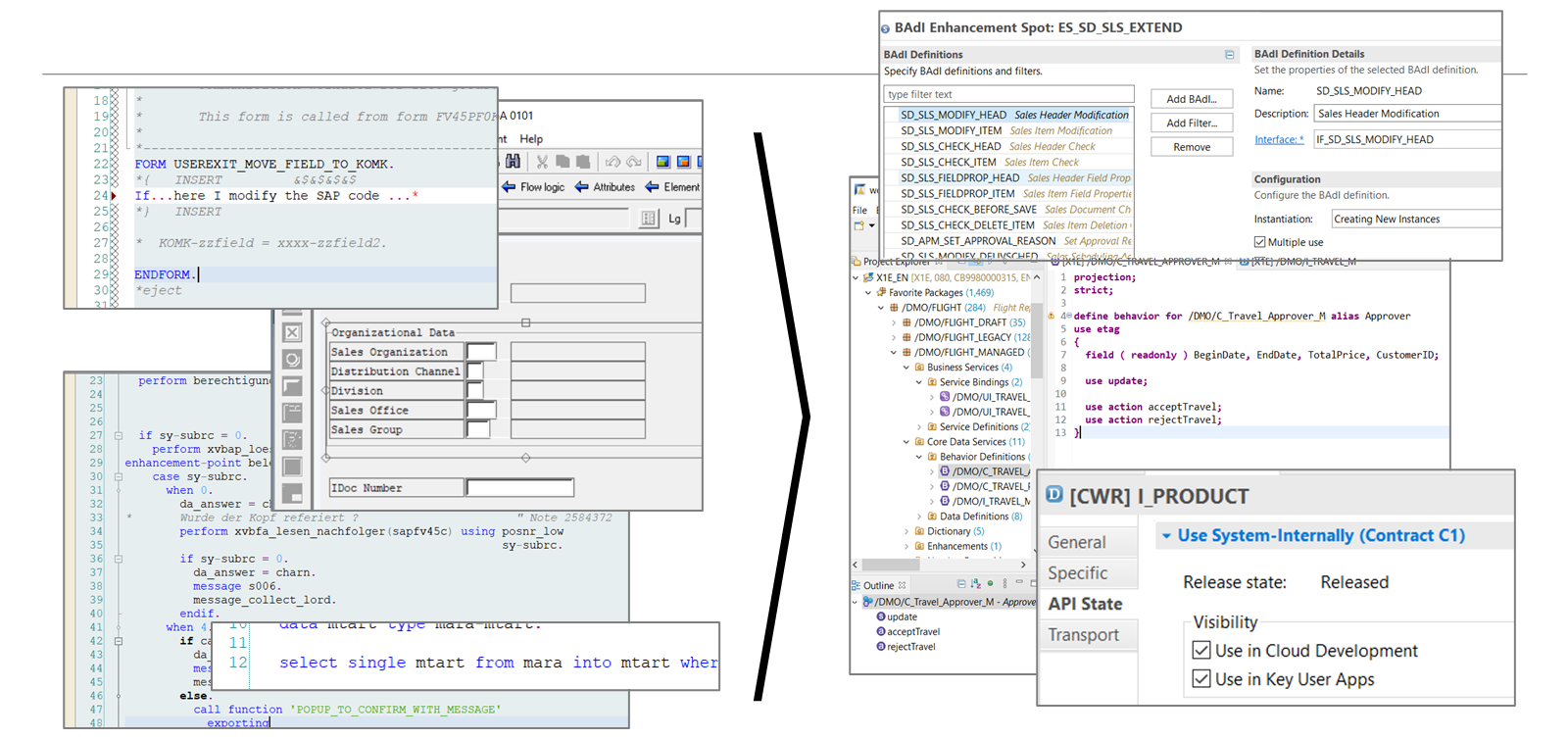Click the binoculars Find icon in Screen Painter toolbar
Image resolution: width=1568 pixels, height=739 pixels.
[x=513, y=161]
